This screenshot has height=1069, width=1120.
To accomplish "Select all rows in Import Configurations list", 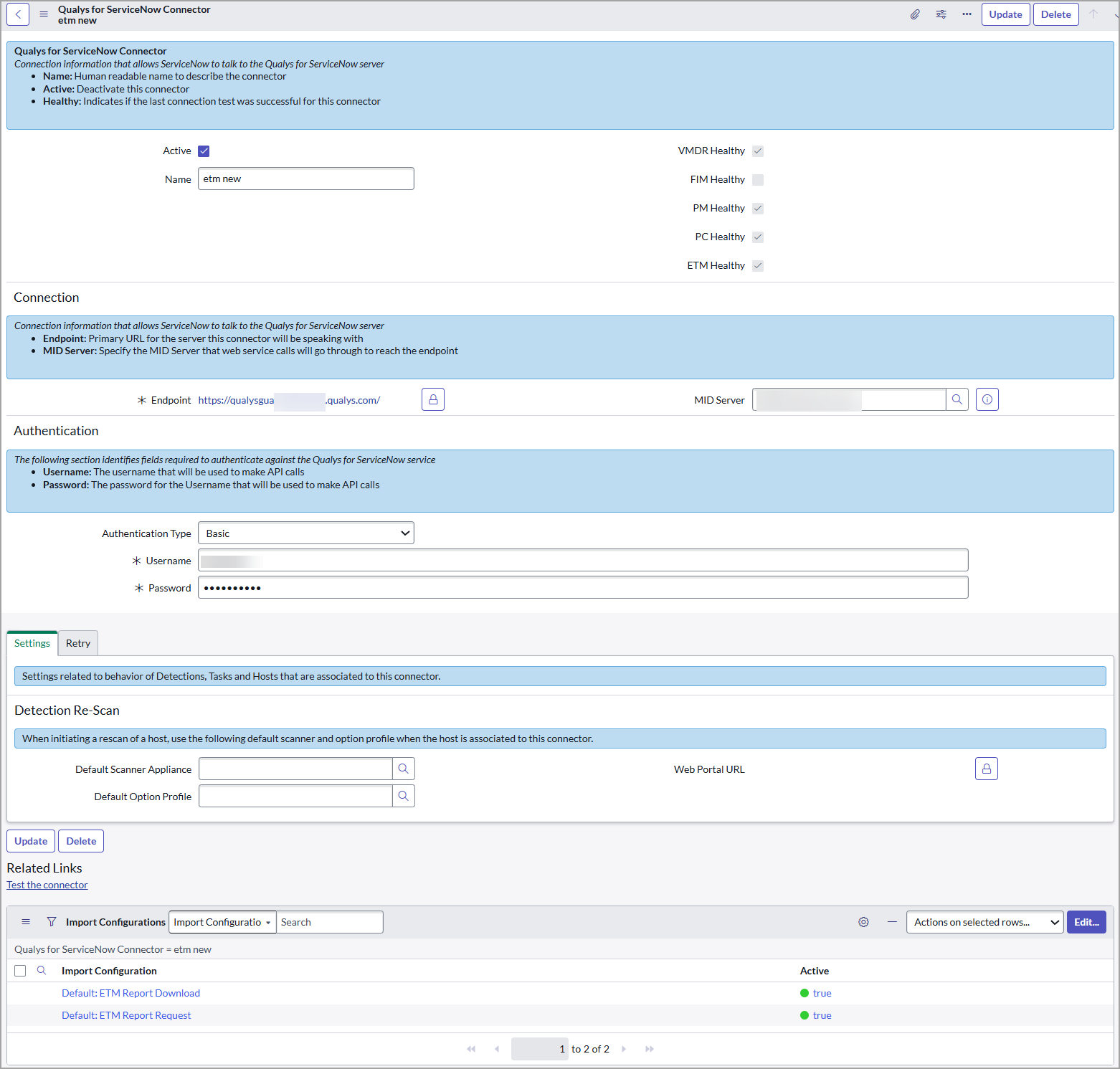I will coord(20,971).
